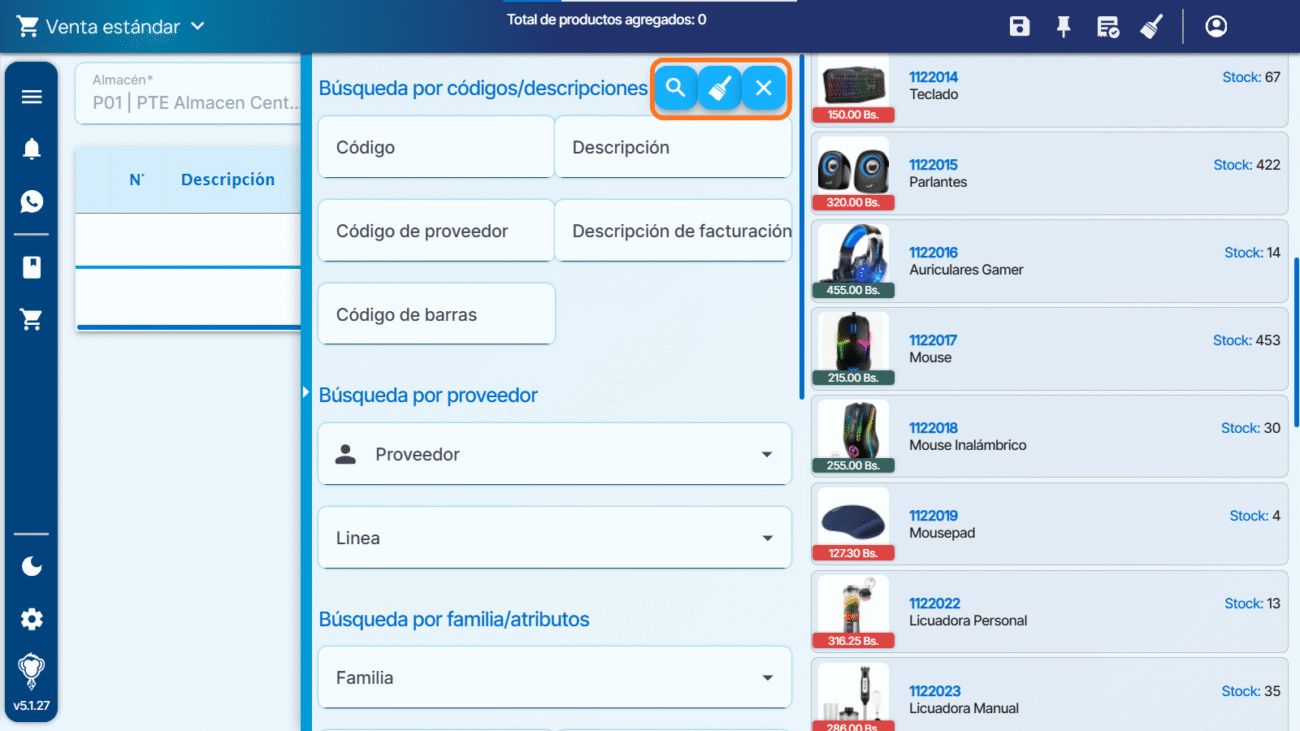Open the Familia dropdown
This screenshot has height=731, width=1300.
[555, 678]
